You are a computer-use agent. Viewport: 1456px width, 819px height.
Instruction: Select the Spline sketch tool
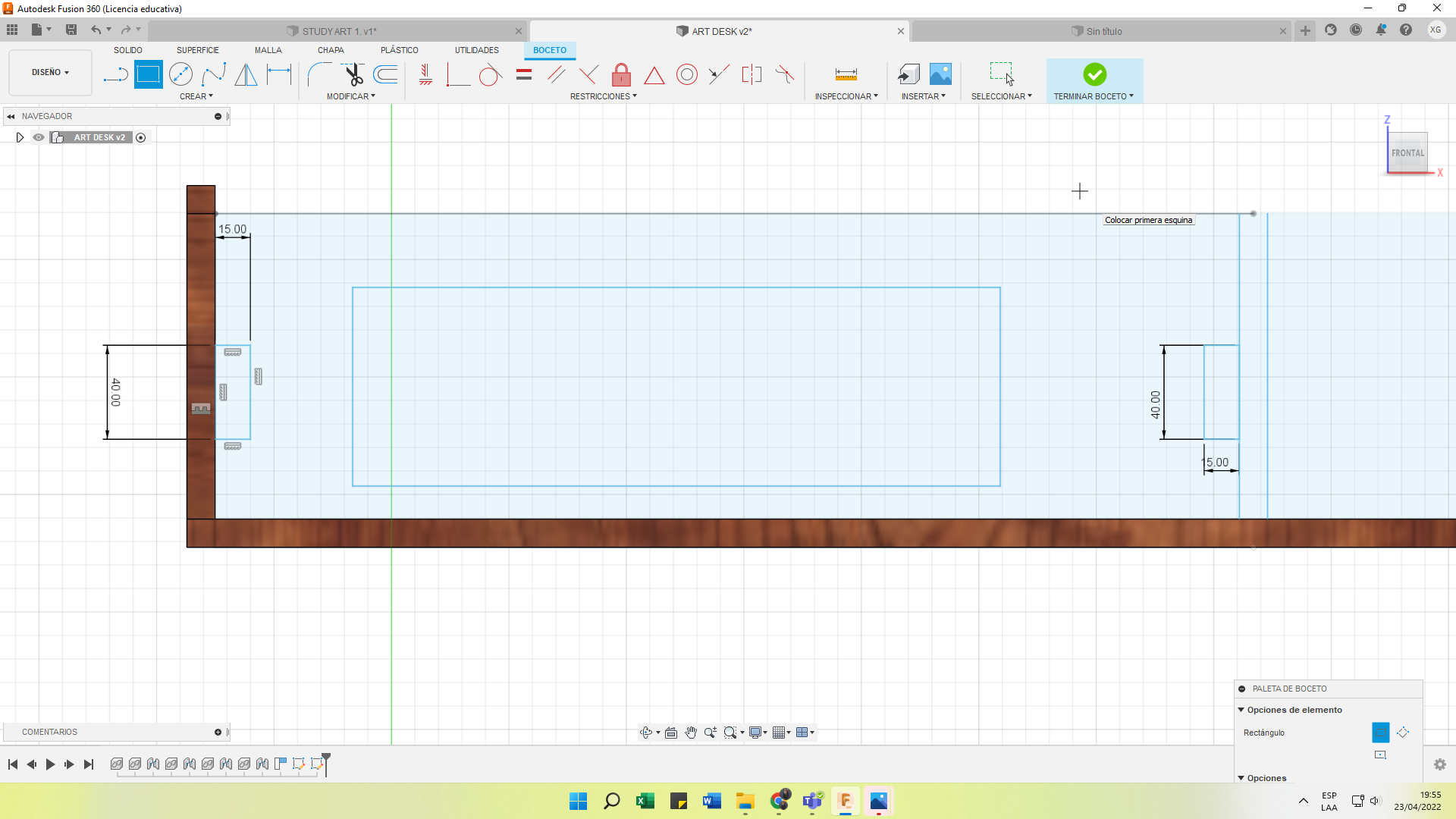[214, 74]
